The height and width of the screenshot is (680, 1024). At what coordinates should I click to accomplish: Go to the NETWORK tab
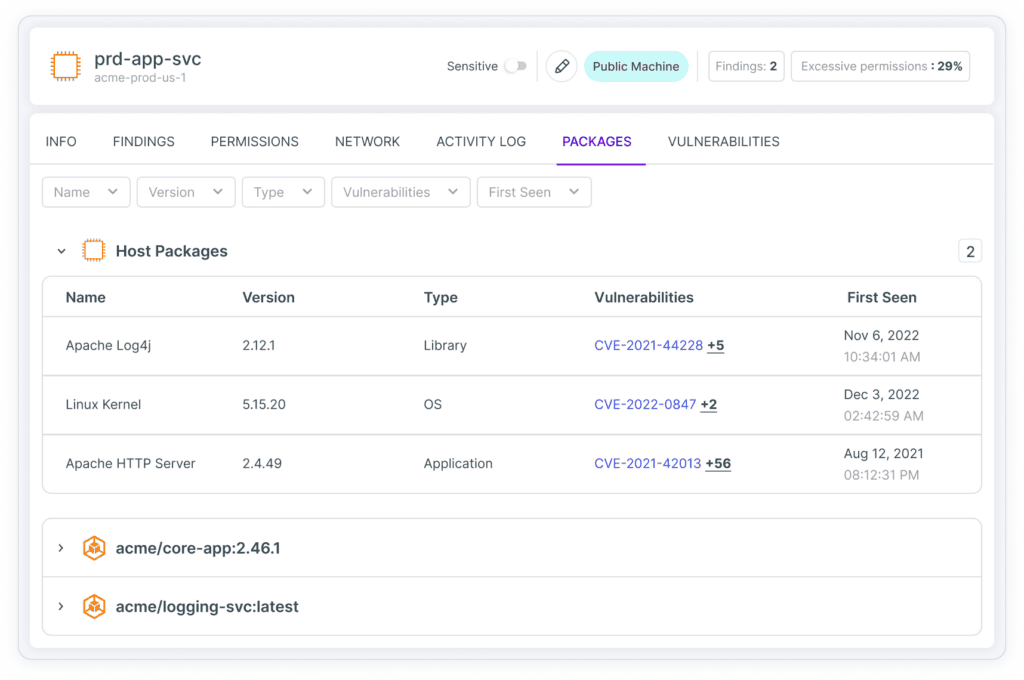tap(367, 142)
